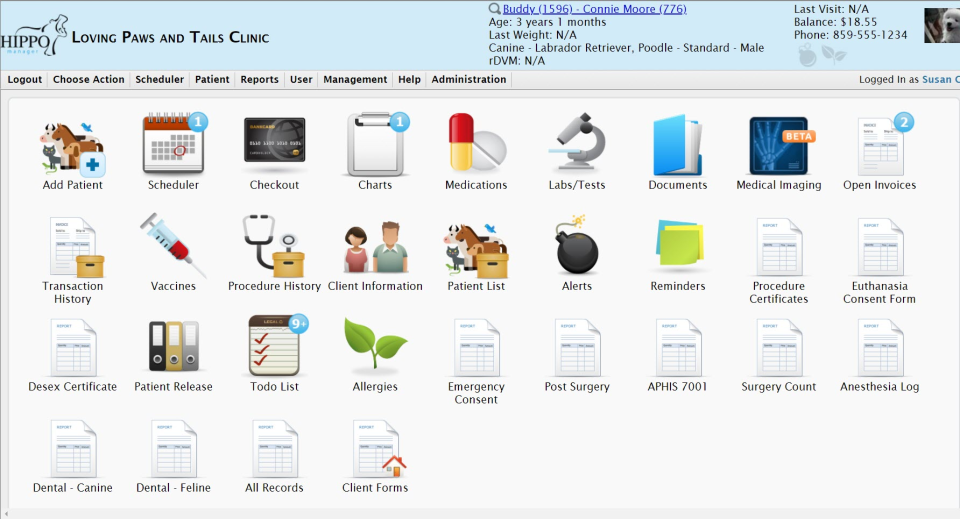960x519 pixels.
Task: Click the Hippo Manager logo
Action: pos(34,35)
